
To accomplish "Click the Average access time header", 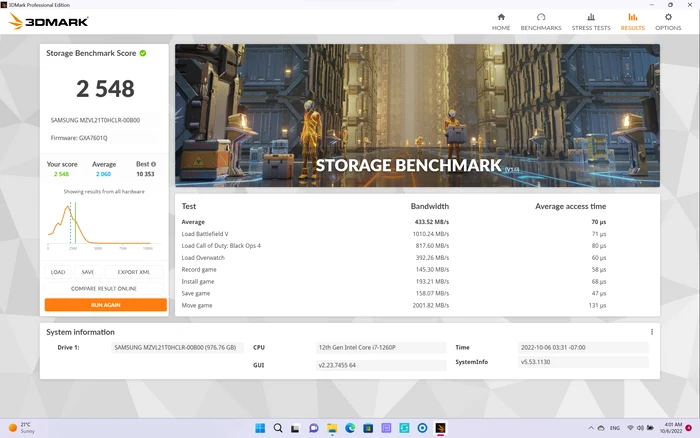I will tap(571, 206).
